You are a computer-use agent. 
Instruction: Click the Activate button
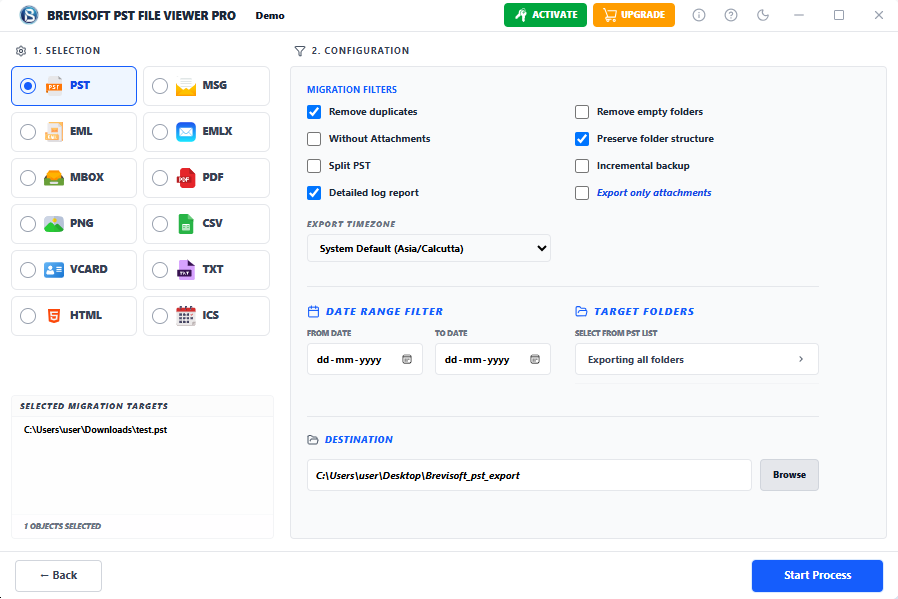[545, 15]
